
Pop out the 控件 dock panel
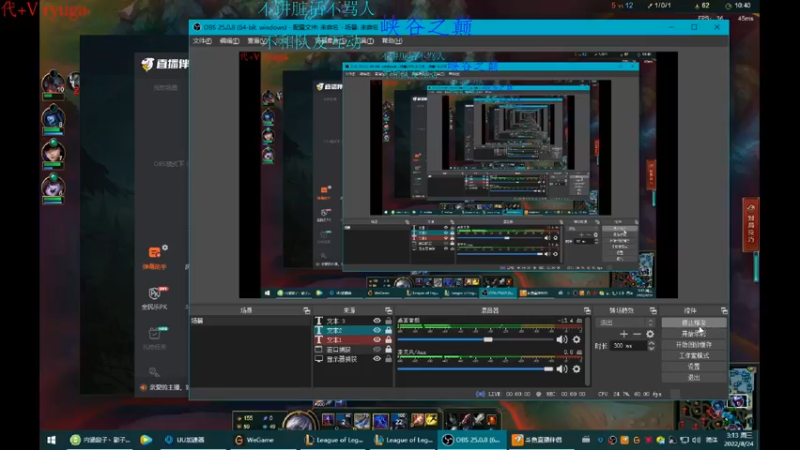tap(724, 310)
